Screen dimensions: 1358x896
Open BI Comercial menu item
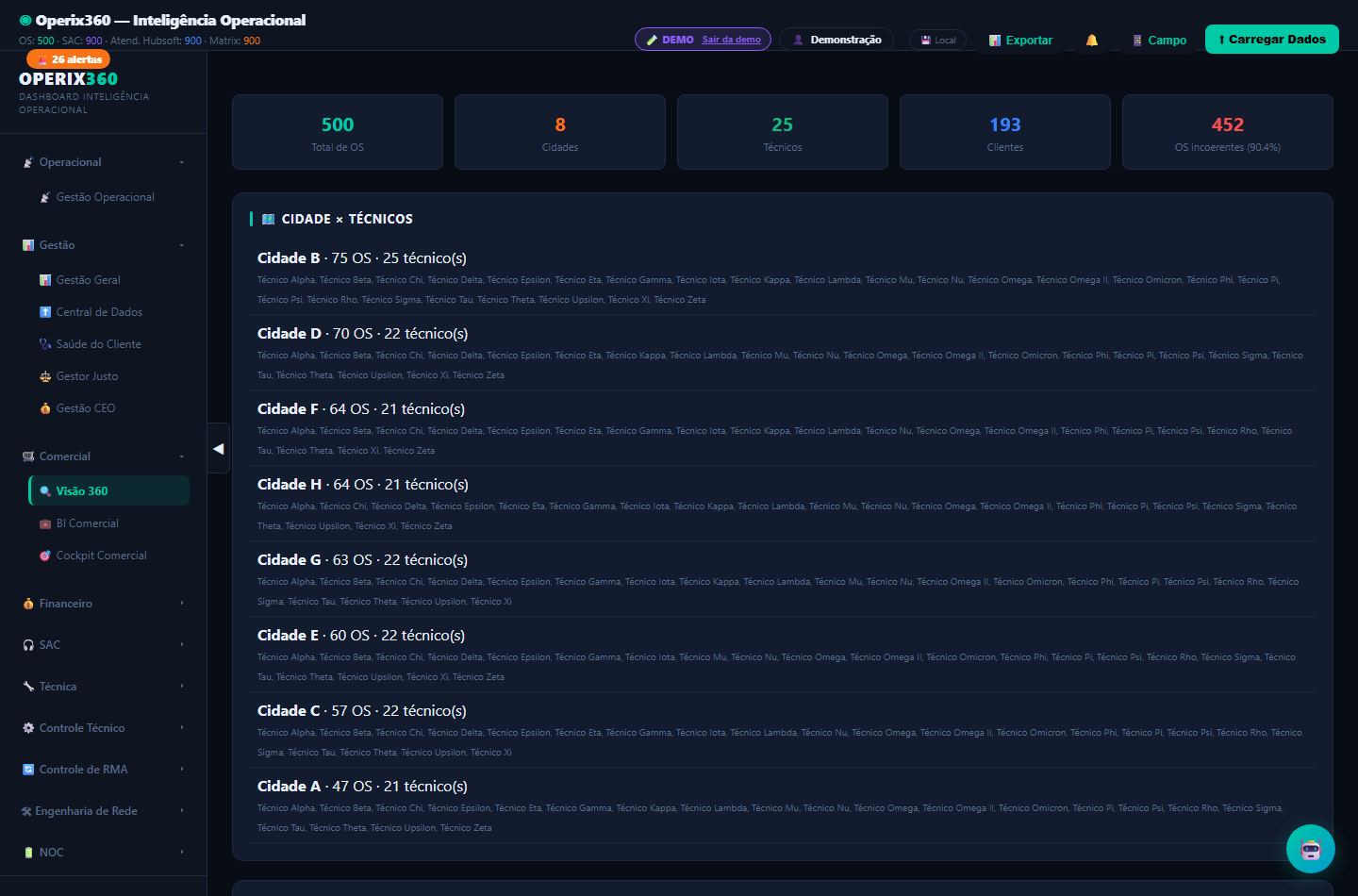[109, 523]
